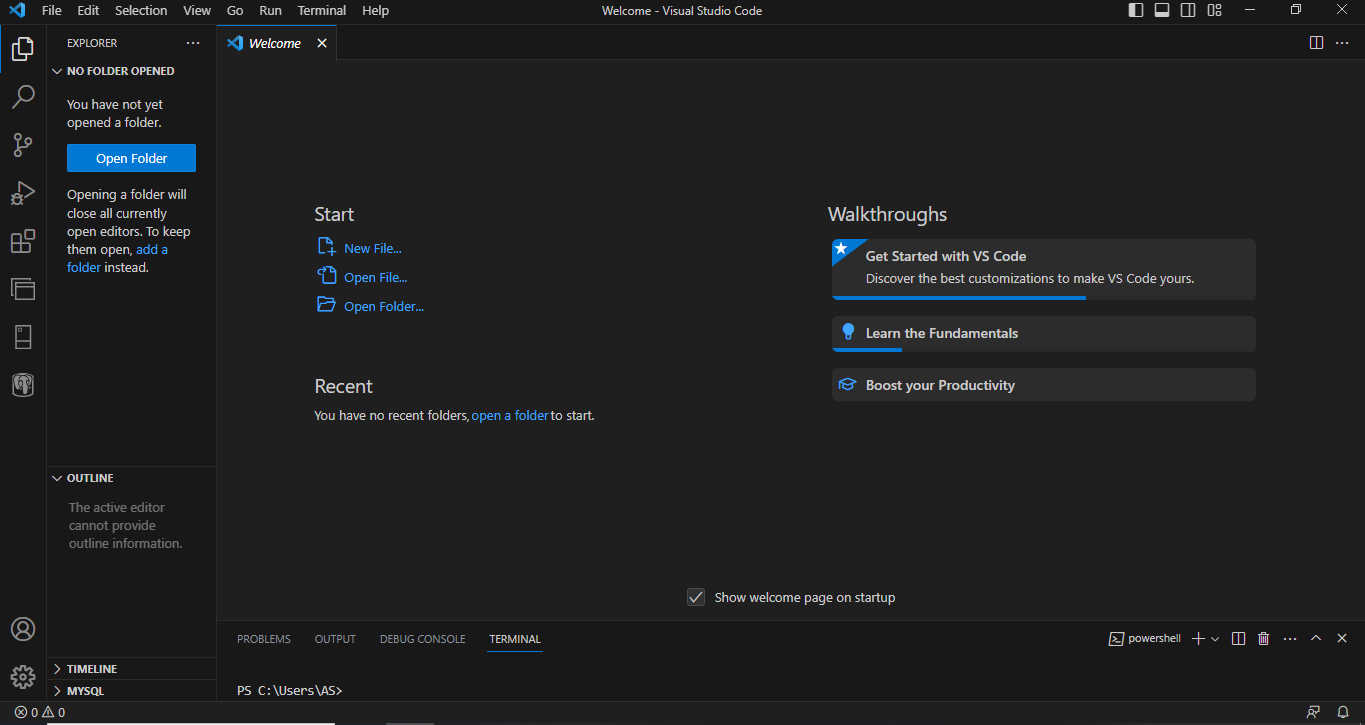This screenshot has width=1365, height=725.
Task: Click the Open Folder icon under Start
Action: pos(326,305)
